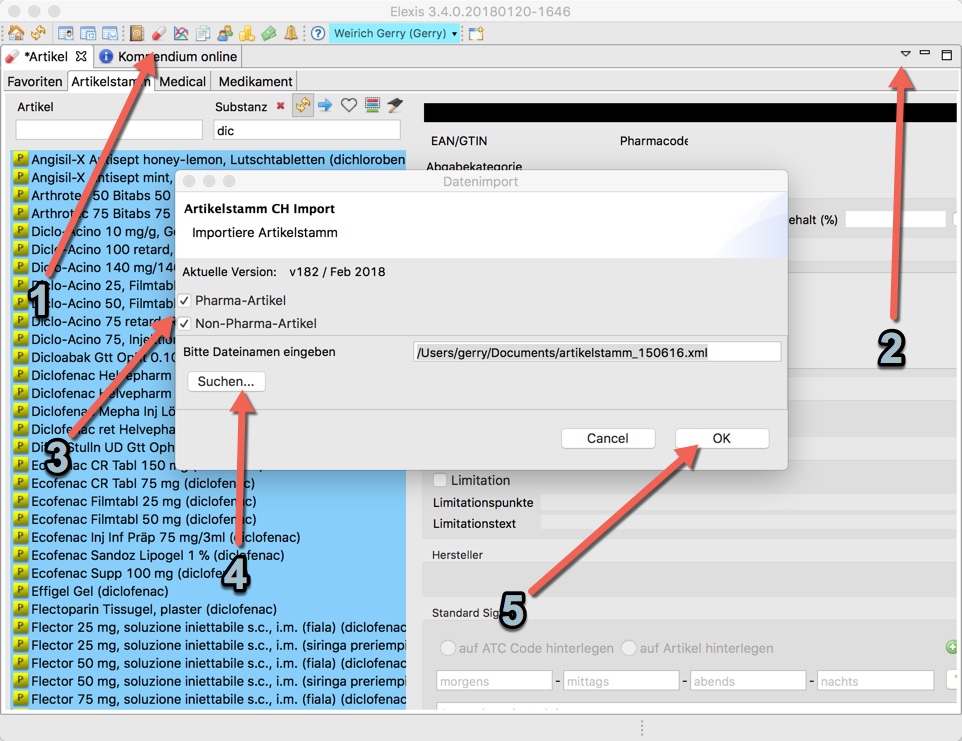962x741 pixels.
Task: Open the view menu triangle
Action: (905, 54)
